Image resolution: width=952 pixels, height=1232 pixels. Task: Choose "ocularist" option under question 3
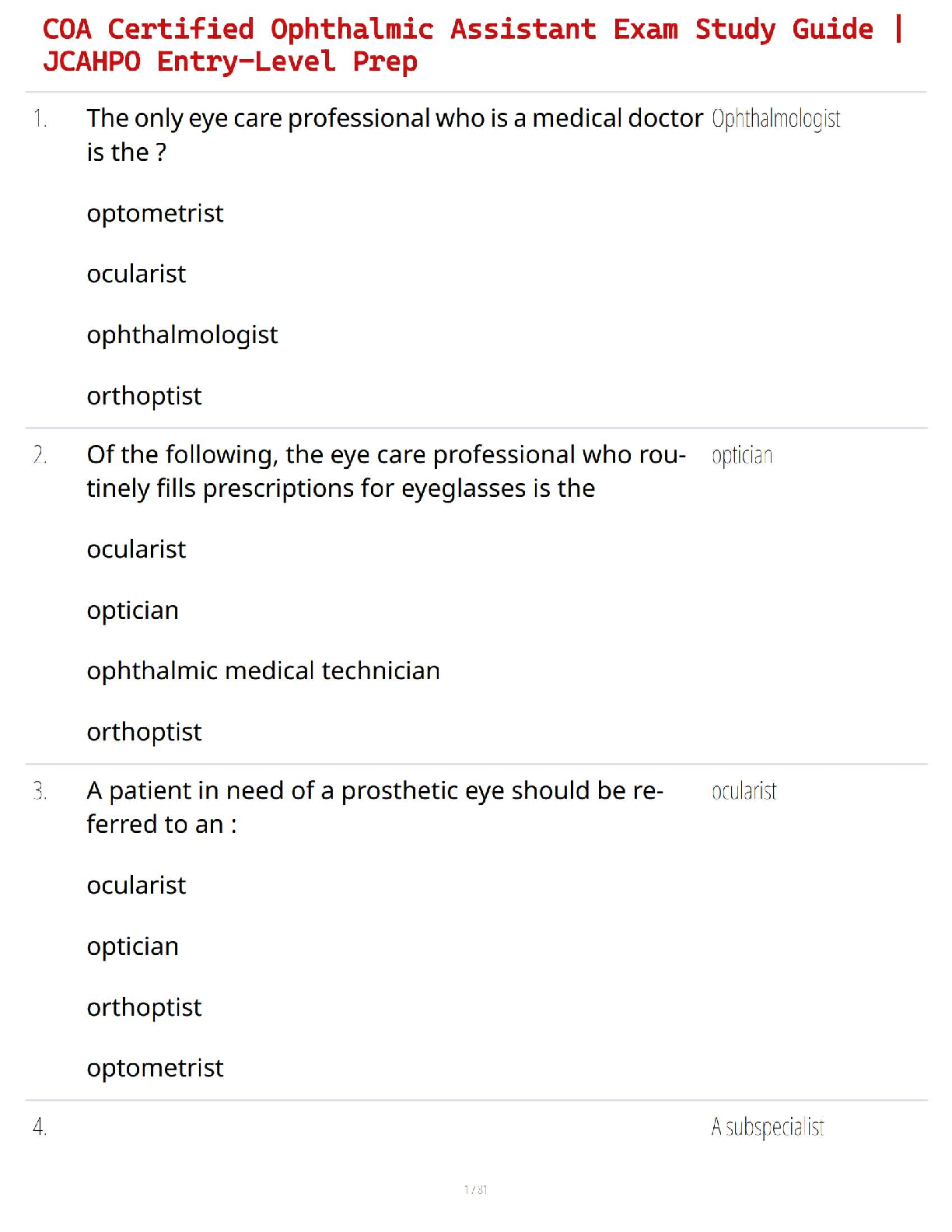(136, 885)
